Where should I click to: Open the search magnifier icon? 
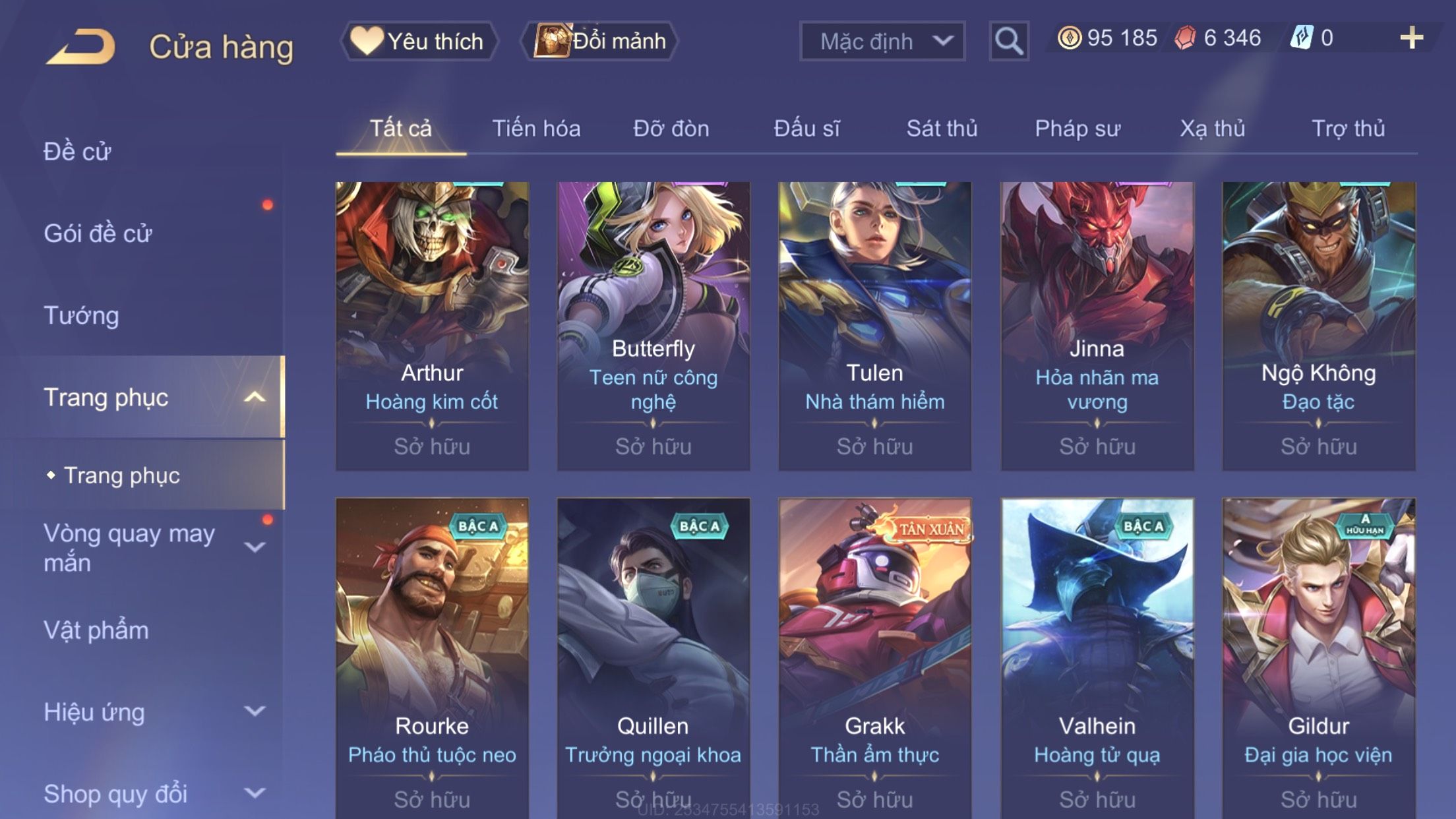(x=1009, y=41)
